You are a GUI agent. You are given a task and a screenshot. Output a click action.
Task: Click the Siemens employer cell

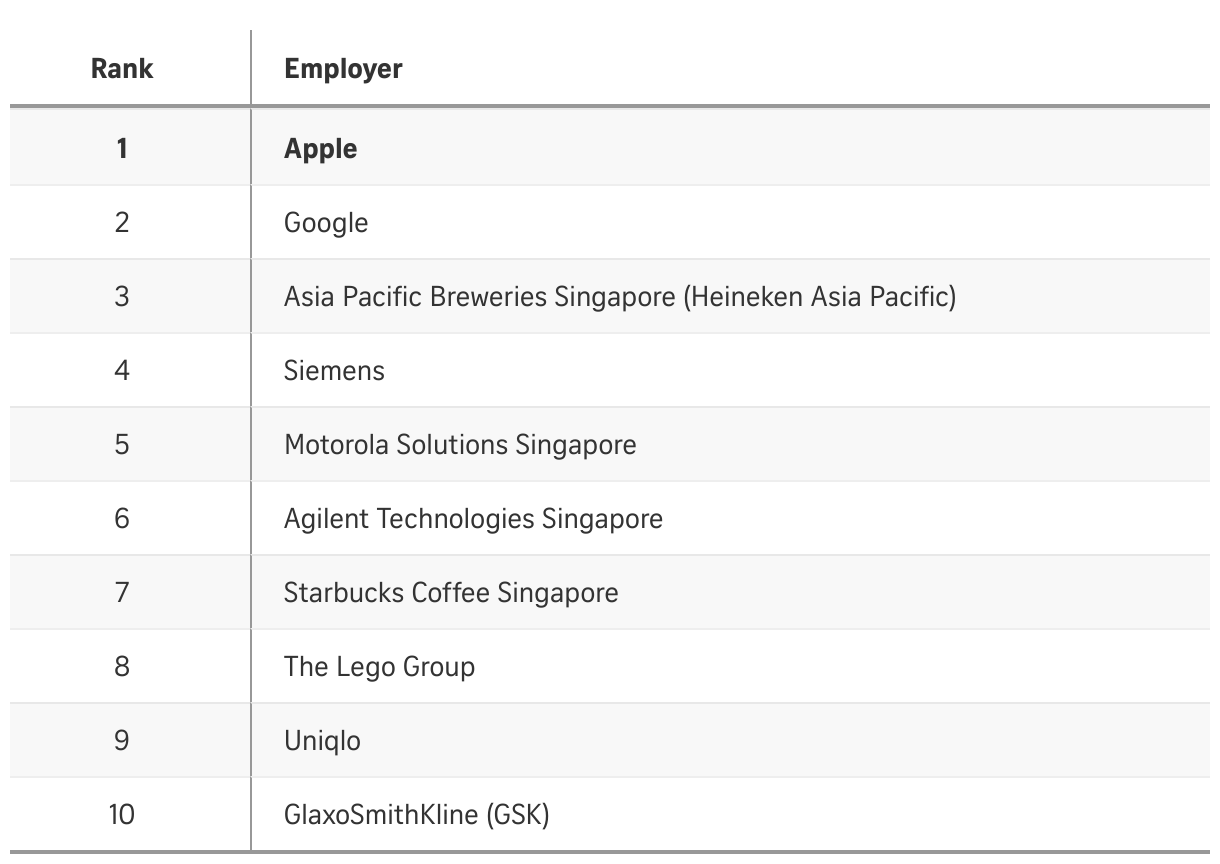coord(334,371)
